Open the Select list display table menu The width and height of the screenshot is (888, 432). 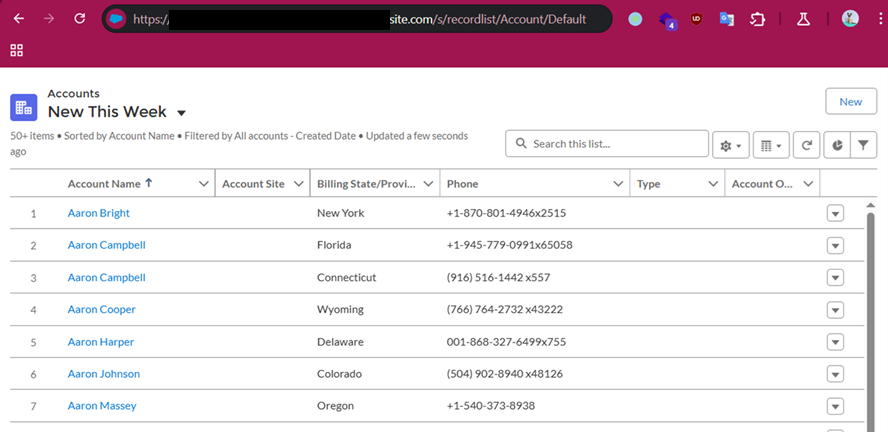coord(771,146)
